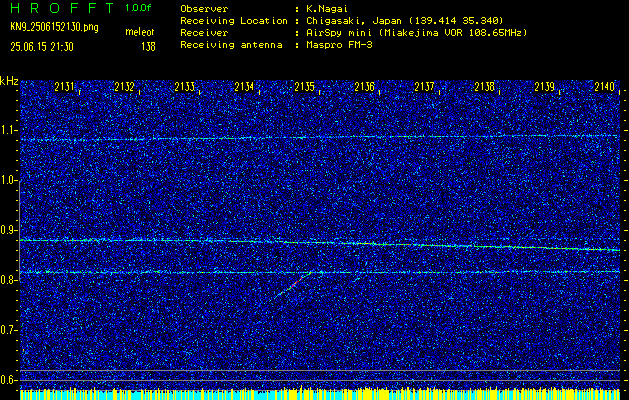Click the Receiving antenna field label
Viewport: 629px width, 400px height.
tap(231, 45)
